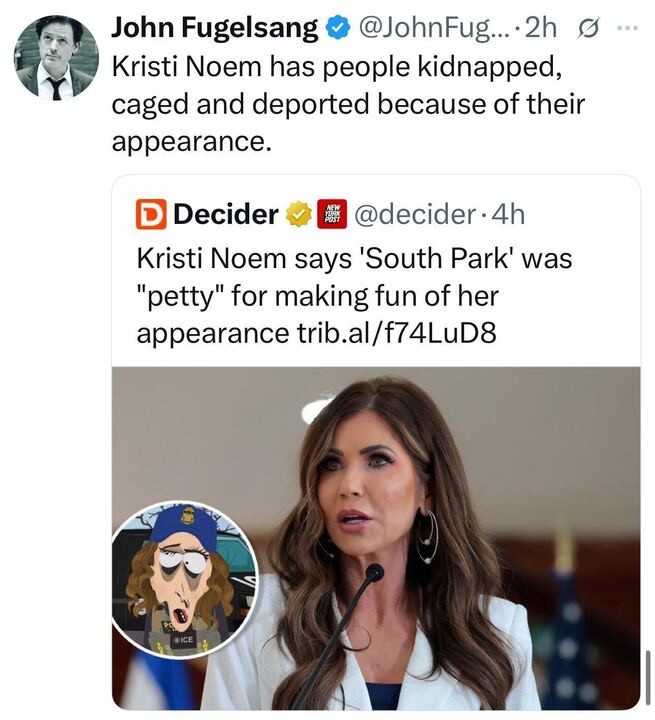Click the scrollbar at the right edge
The height and width of the screenshot is (720, 655).
649,676
